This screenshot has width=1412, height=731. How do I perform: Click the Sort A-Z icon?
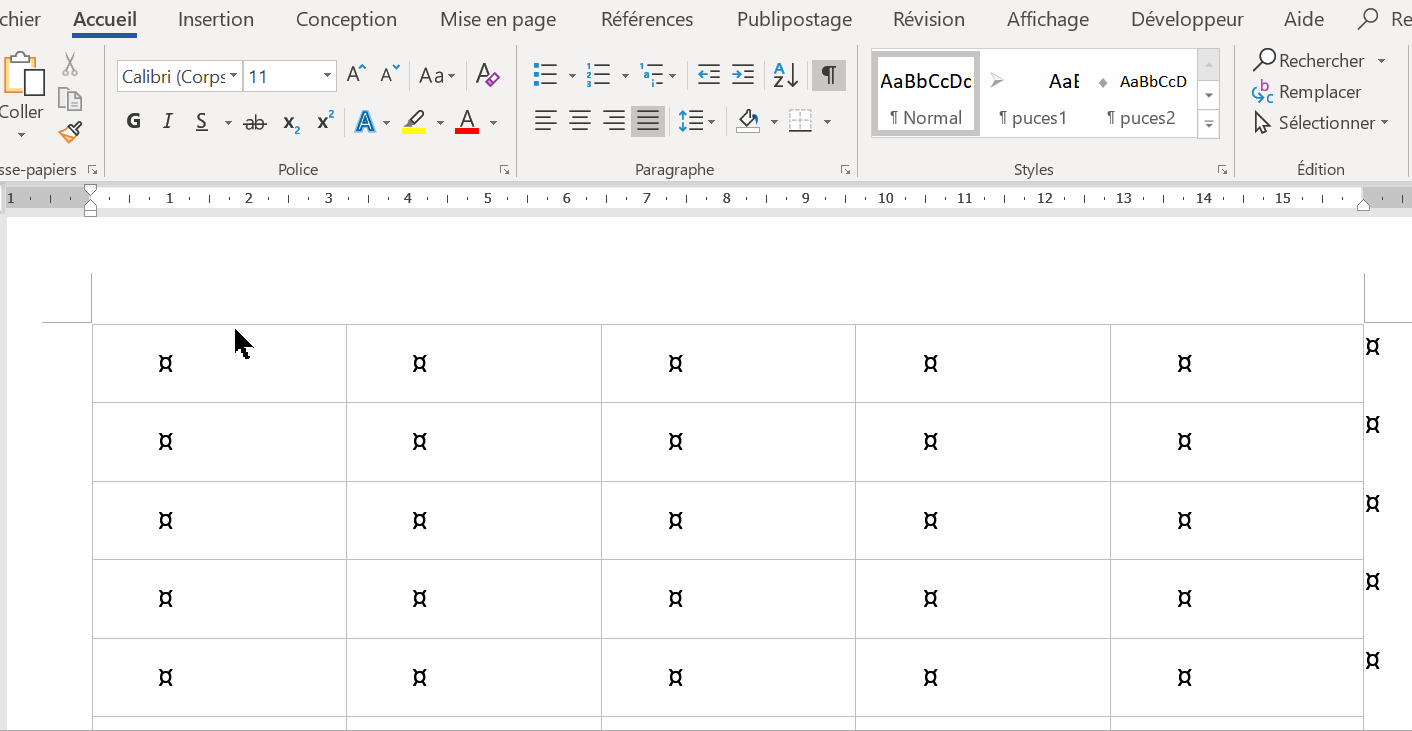786,75
